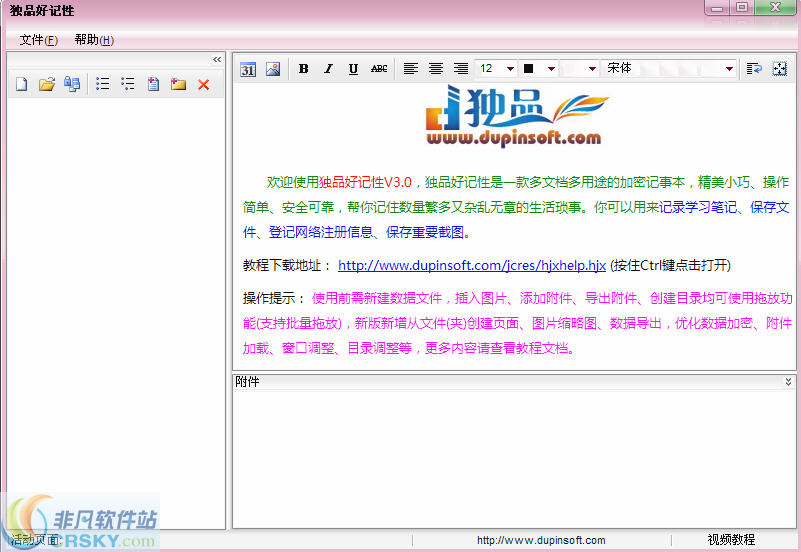Insert a picture using the image icon

tap(273, 69)
